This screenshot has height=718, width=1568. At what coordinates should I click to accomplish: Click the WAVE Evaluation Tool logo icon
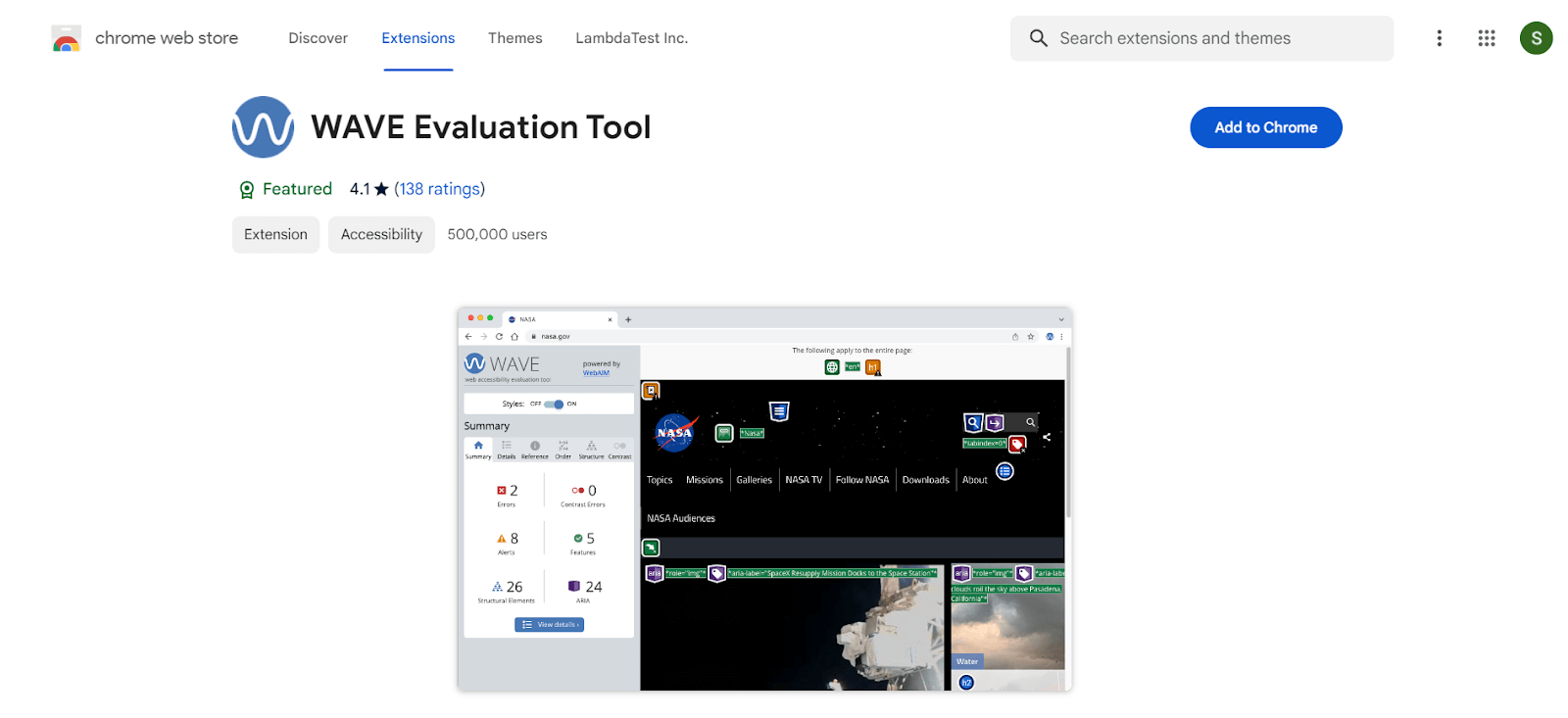pos(263,127)
